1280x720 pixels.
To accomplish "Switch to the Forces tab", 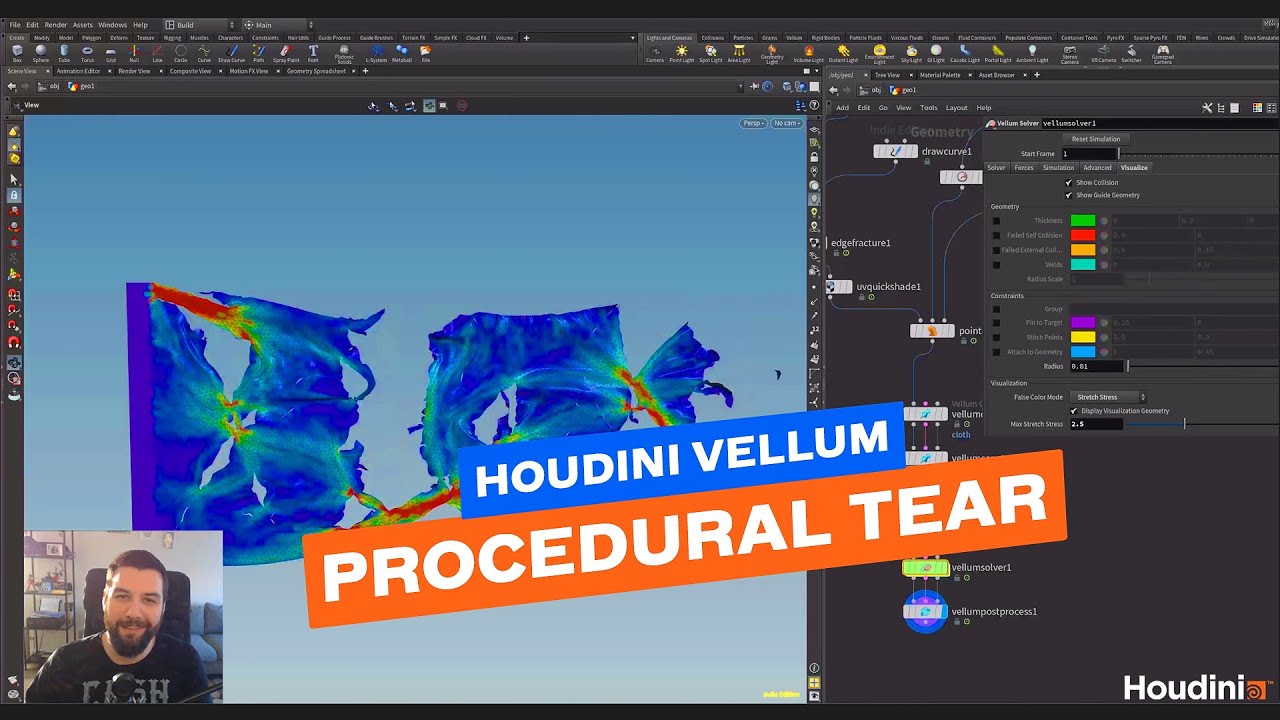I will pyautogui.click(x=1024, y=168).
